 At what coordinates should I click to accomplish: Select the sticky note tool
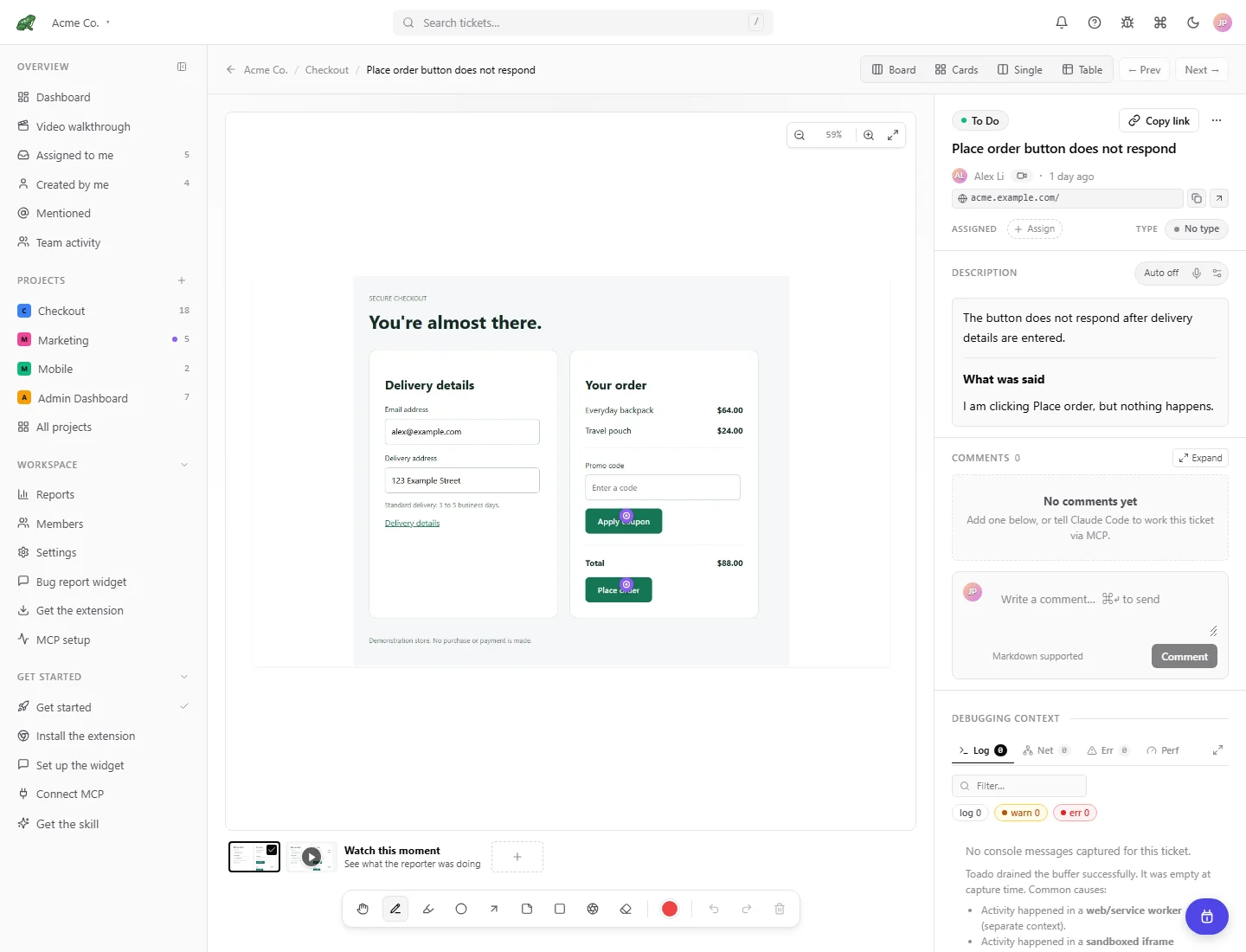527,909
